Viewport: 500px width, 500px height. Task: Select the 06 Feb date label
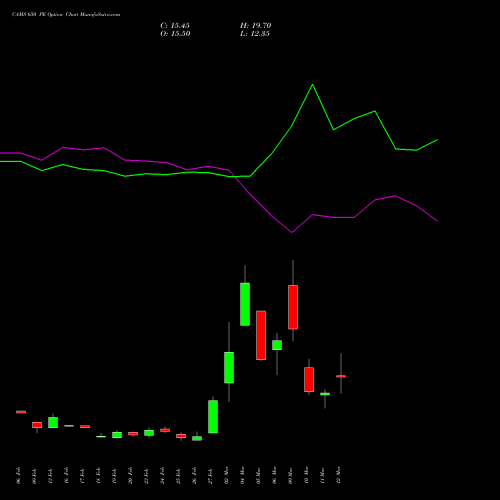point(18,475)
